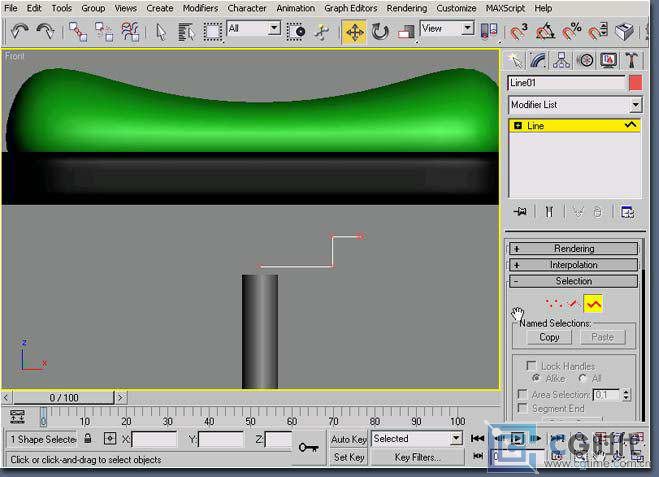659x477 pixels.
Task: Toggle the Angle Snap icon
Action: pyautogui.click(x=545, y=32)
